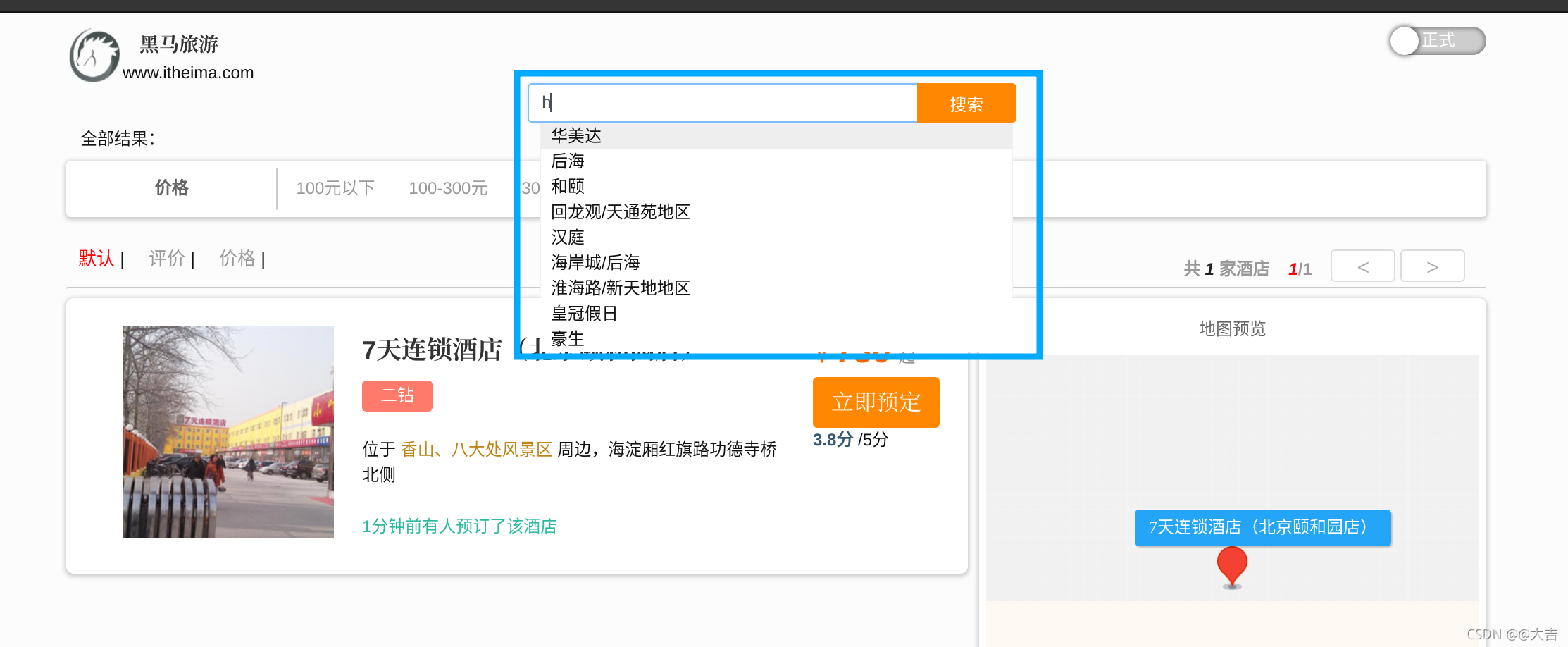
Task: Open the 7天连锁酒店 hotel photo
Action: 228,432
